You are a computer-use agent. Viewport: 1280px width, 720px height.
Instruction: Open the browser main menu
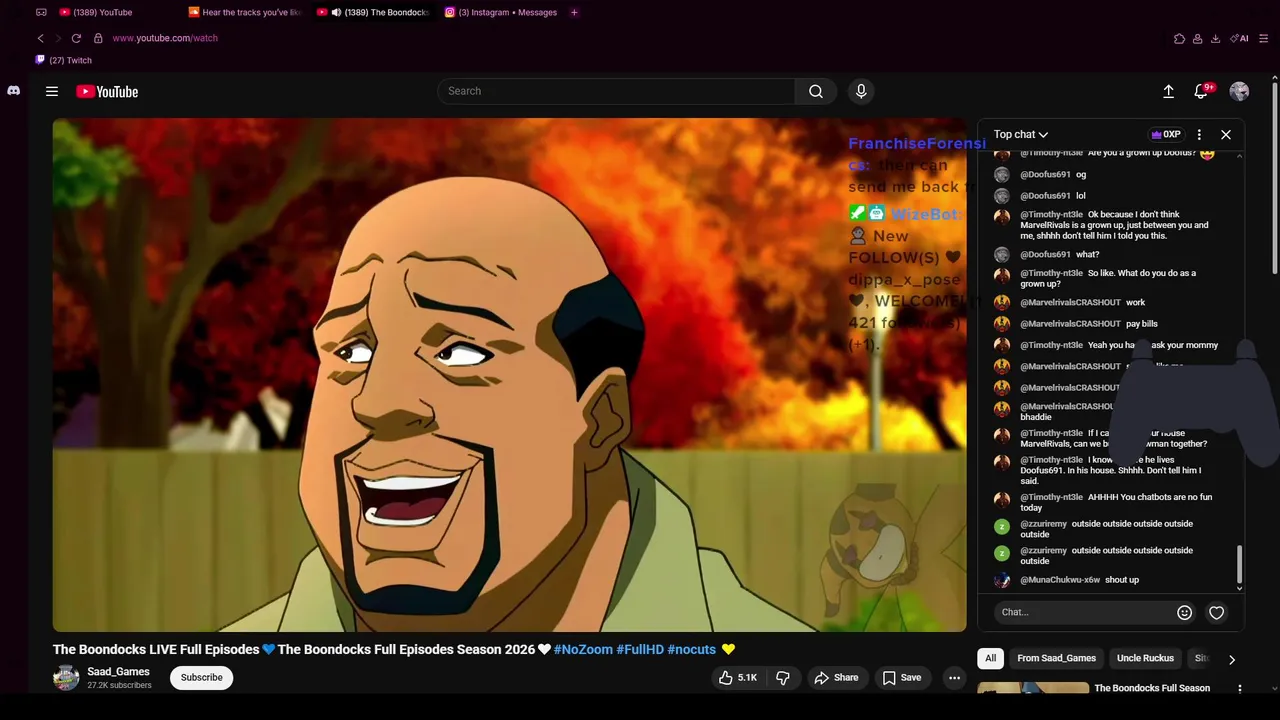coord(1264,38)
